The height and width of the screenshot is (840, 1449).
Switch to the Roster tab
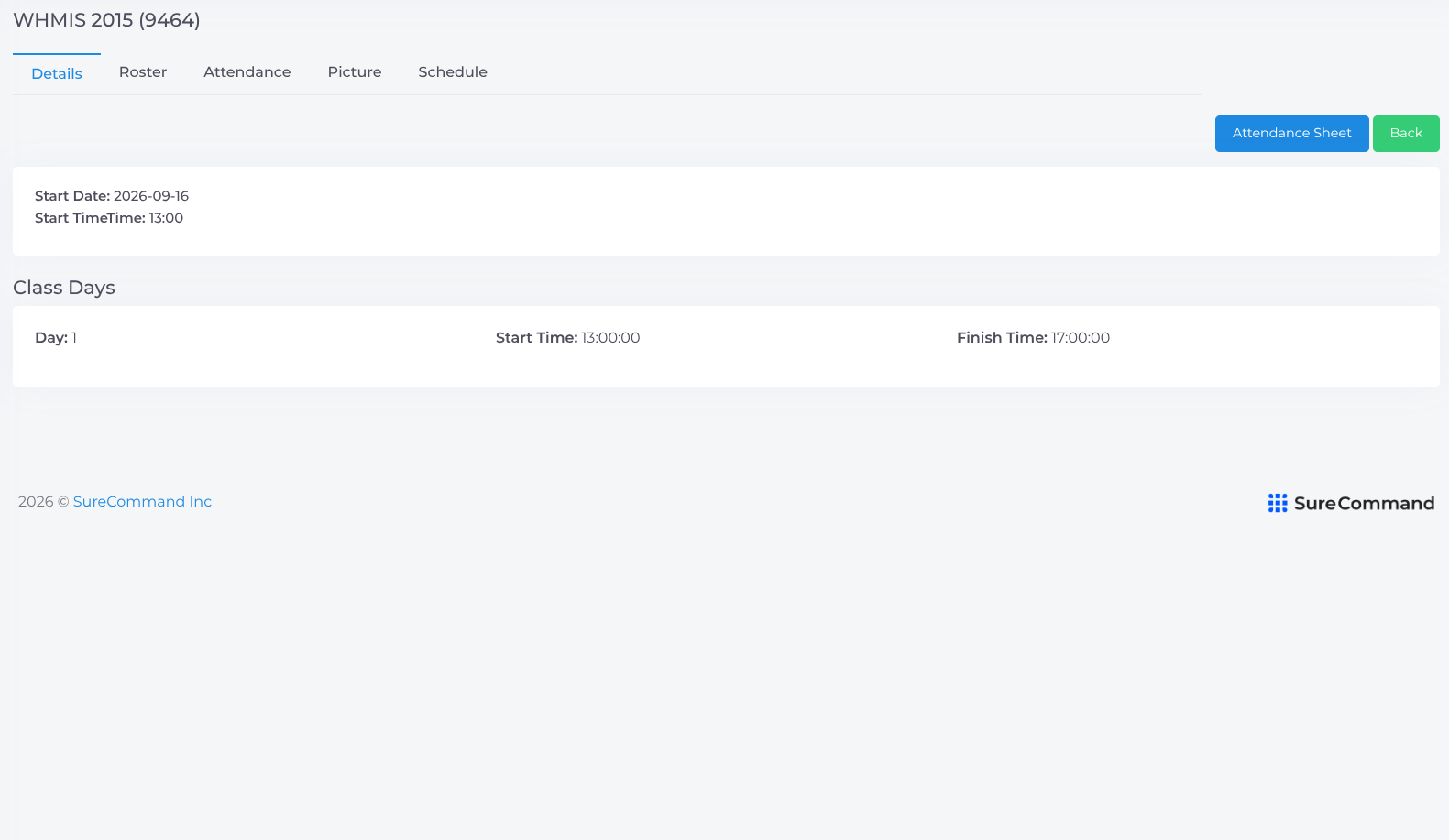(x=143, y=72)
